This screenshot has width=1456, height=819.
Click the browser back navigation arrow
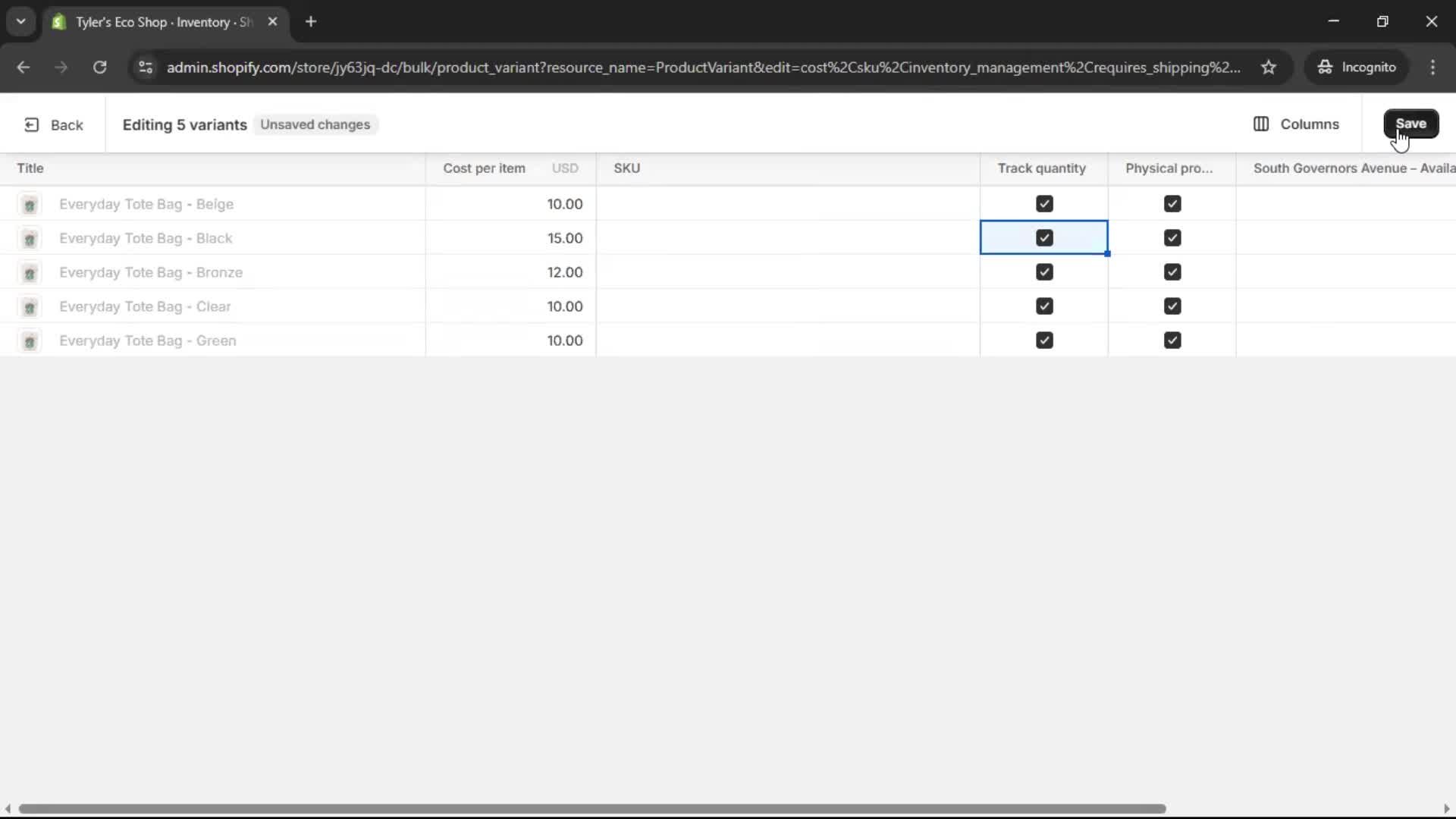pos(23,67)
